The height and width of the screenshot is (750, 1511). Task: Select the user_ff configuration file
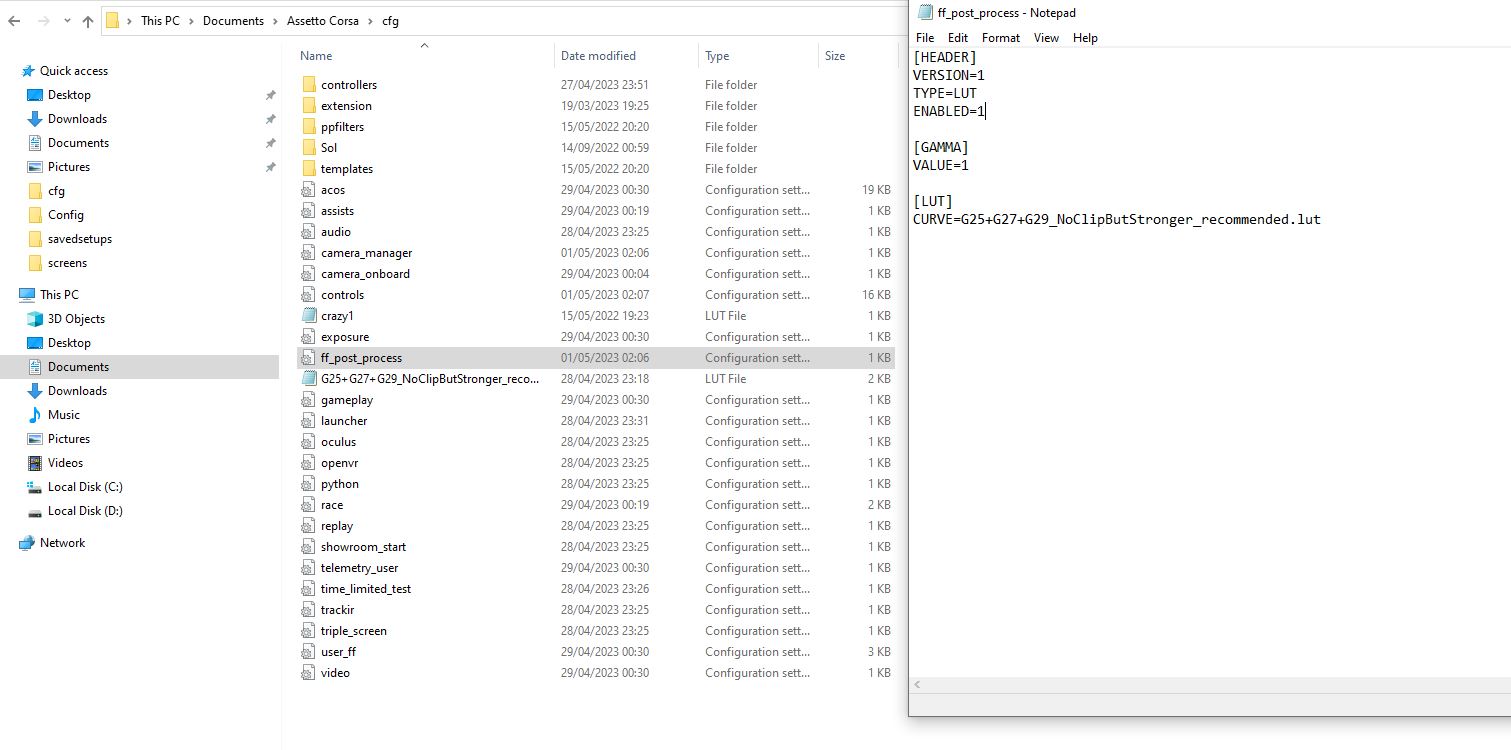[x=594, y=652]
